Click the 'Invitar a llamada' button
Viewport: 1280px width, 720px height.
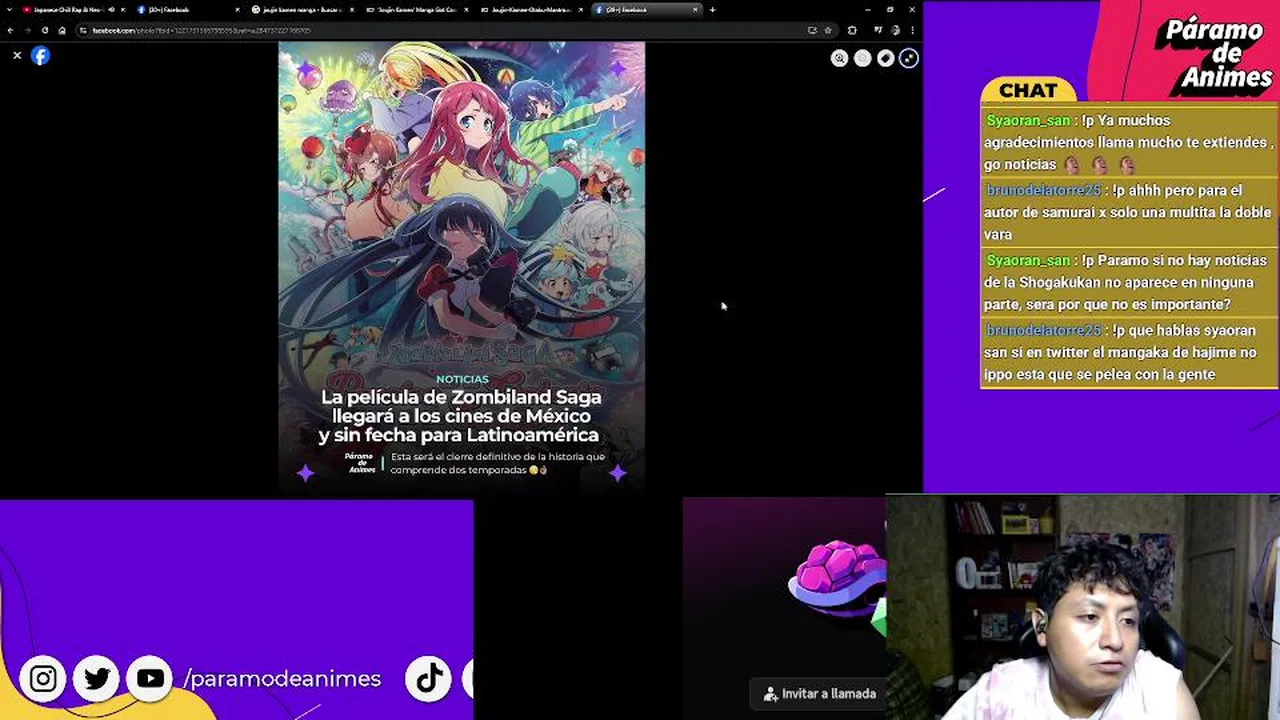point(819,693)
